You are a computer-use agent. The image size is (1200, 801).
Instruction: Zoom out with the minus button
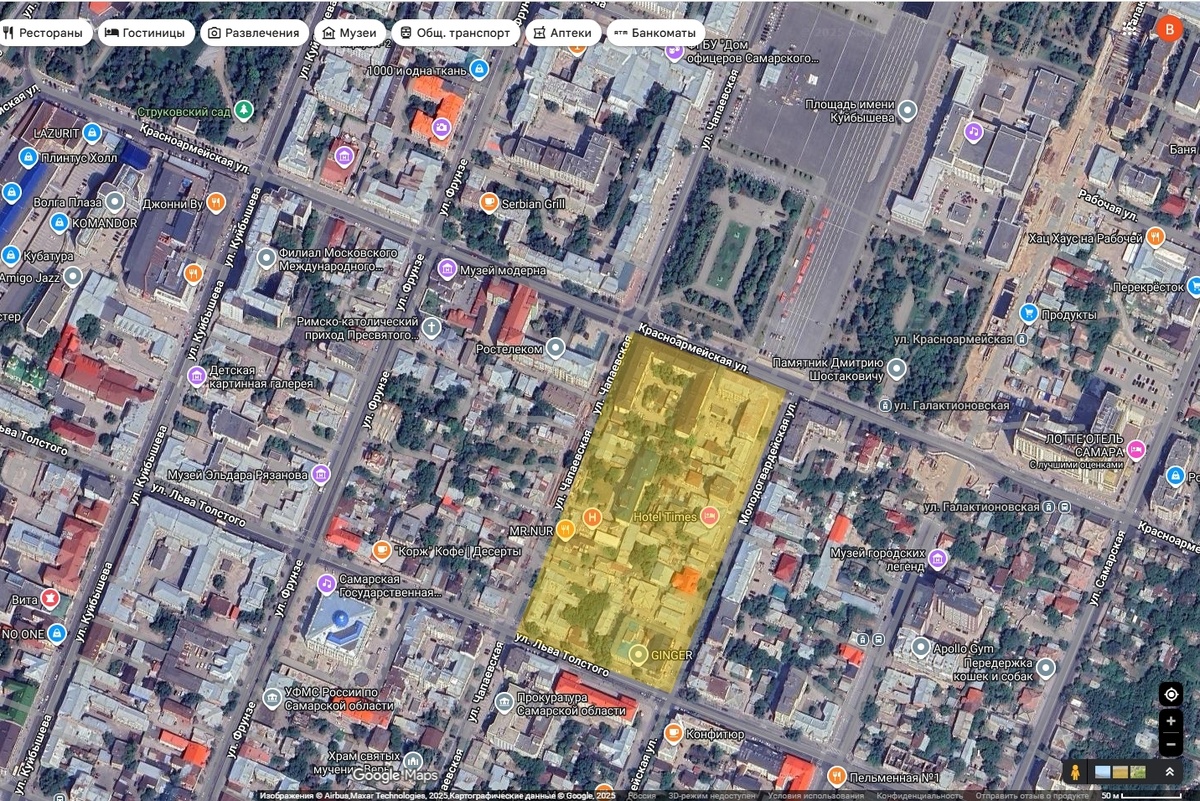pos(1171,745)
